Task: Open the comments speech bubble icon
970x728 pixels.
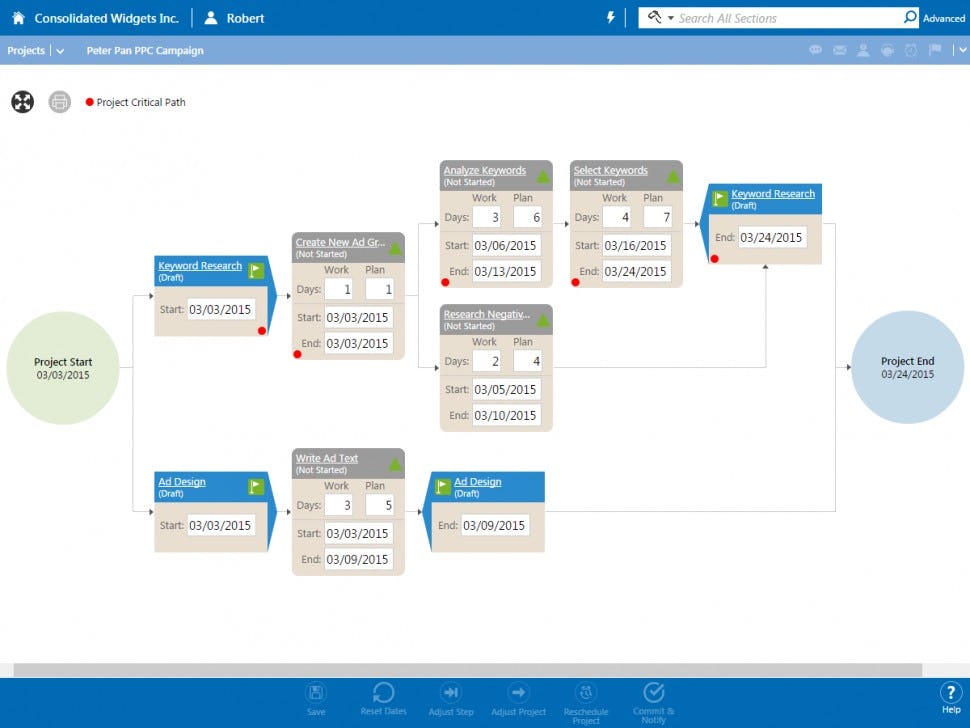Action: [815, 50]
